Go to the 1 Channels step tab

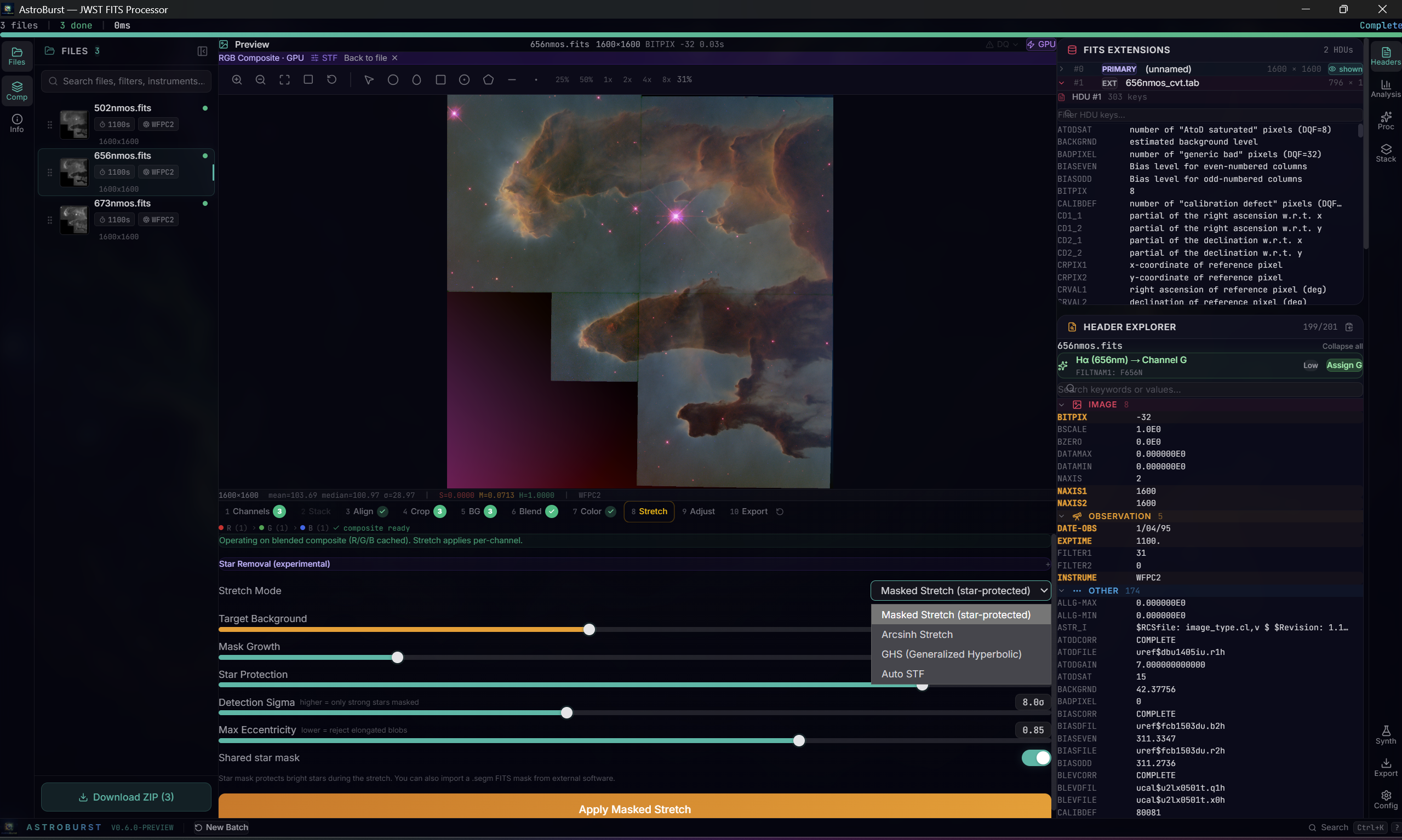(x=255, y=511)
